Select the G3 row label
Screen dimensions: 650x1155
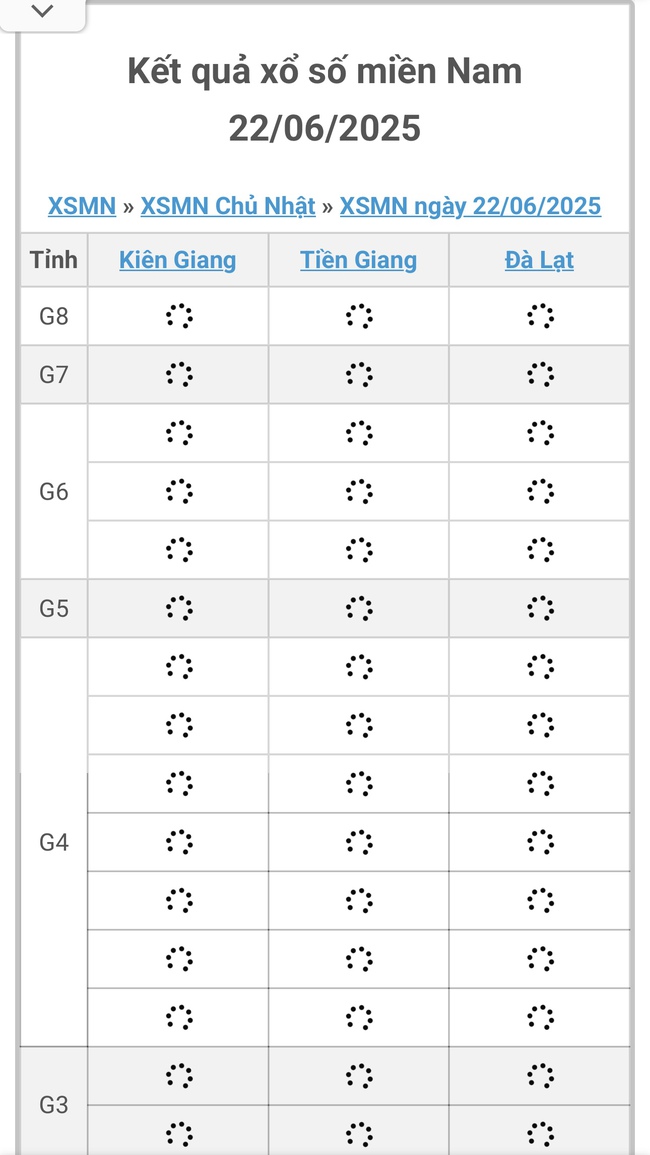[x=53, y=1104]
